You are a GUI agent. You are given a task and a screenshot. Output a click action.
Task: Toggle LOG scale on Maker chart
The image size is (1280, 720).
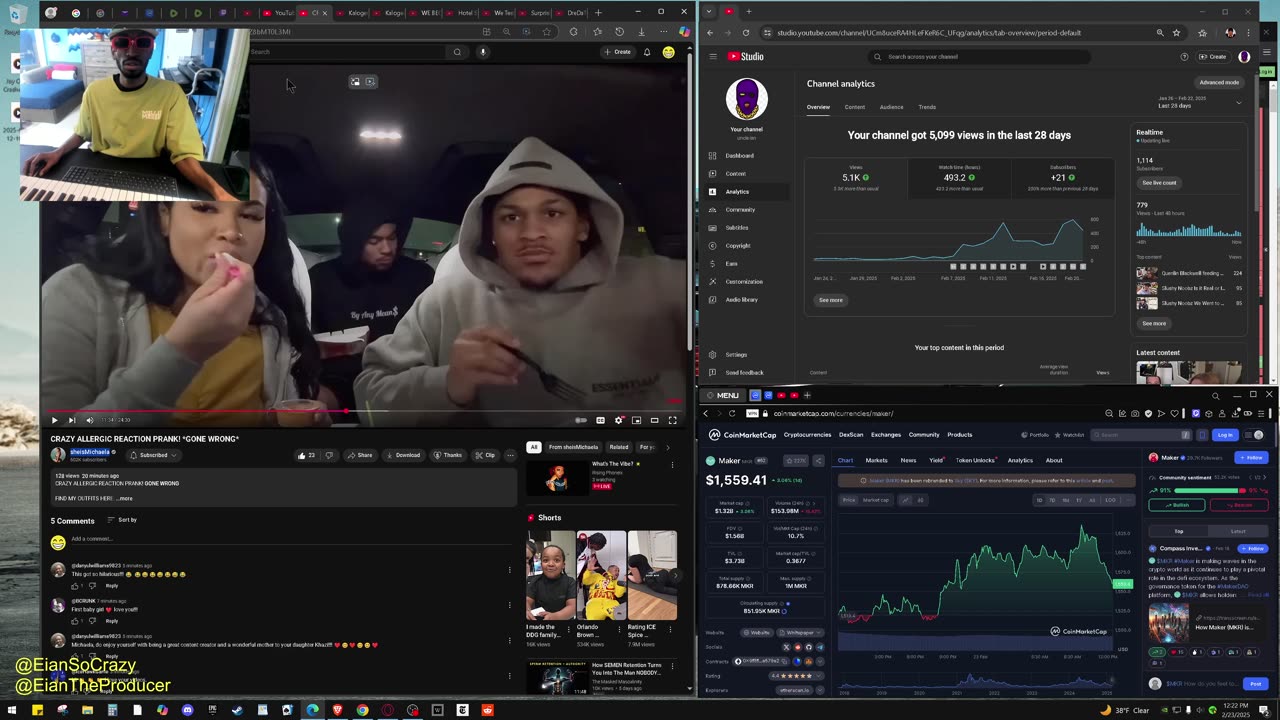coord(1109,500)
